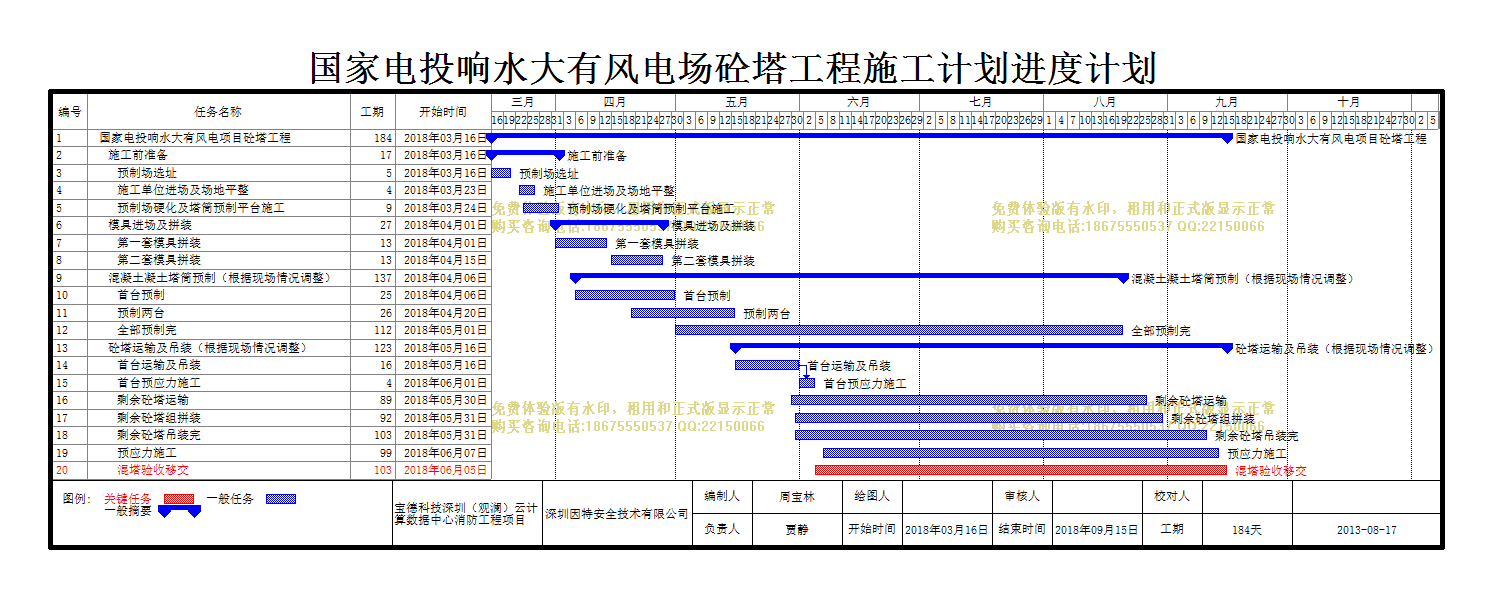Click the 开始时间 column header
This screenshot has width=1491, height=596.
443,112
